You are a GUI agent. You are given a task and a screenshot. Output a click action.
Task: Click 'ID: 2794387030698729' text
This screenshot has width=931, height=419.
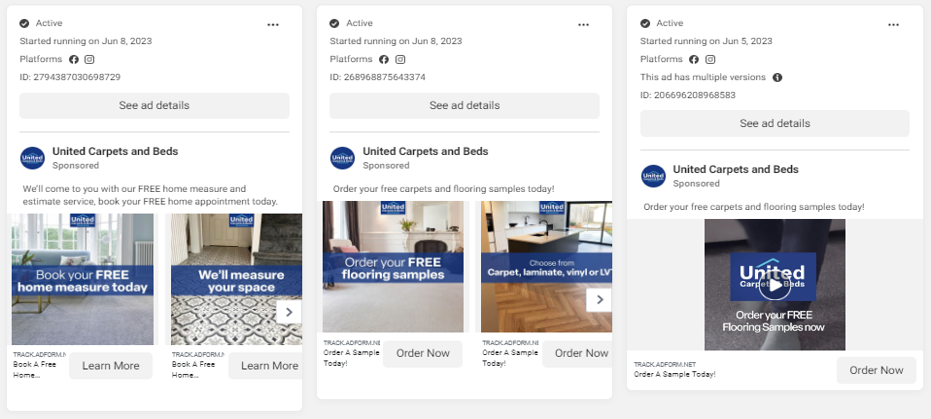pos(70,77)
